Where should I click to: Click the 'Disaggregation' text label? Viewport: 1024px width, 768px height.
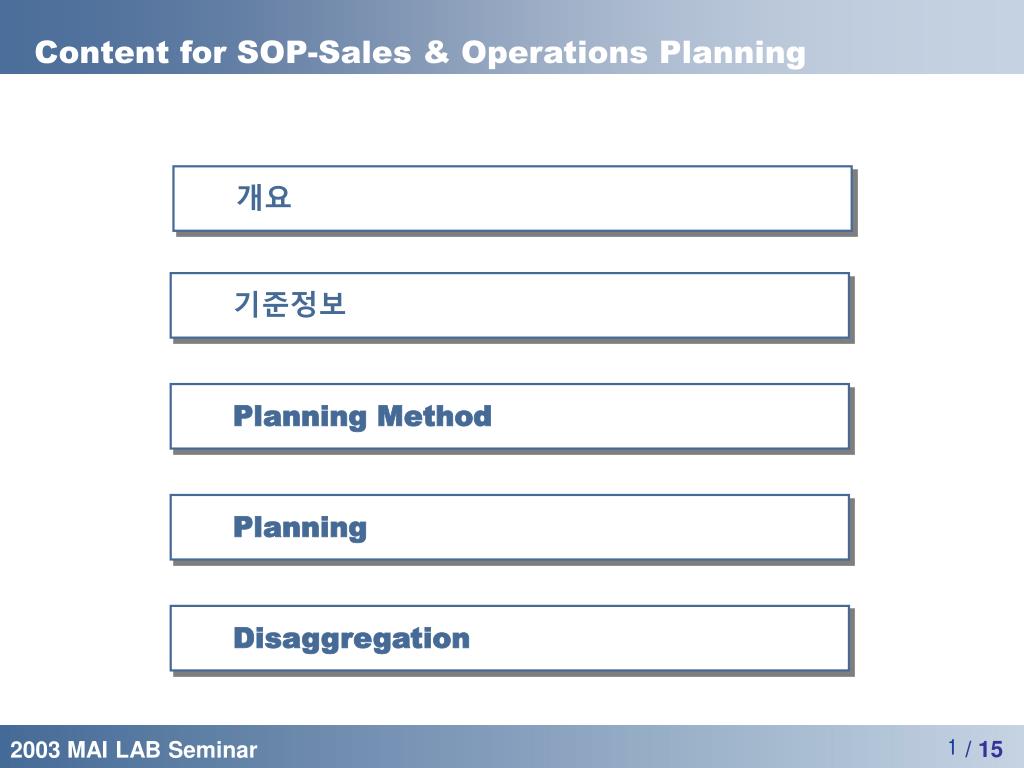pos(351,639)
